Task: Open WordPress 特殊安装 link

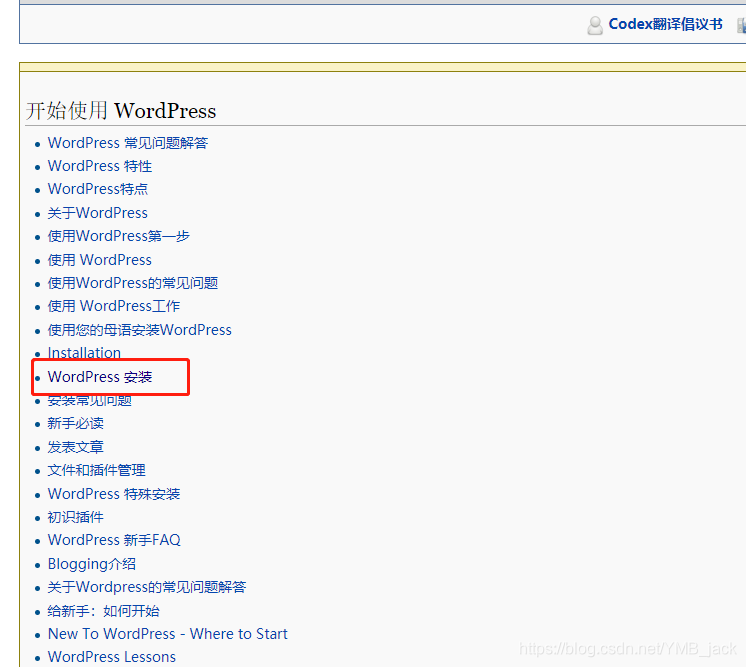Action: (114, 494)
